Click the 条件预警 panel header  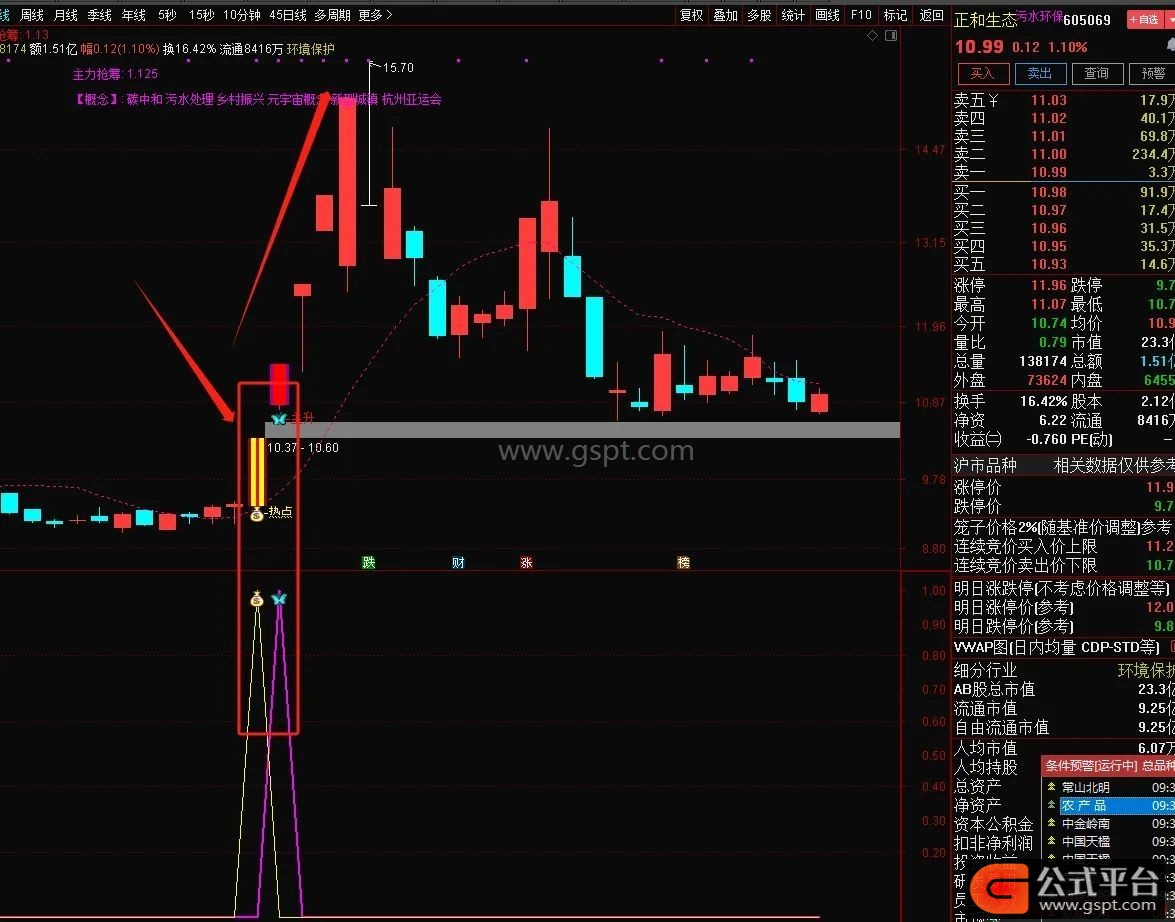click(1108, 765)
